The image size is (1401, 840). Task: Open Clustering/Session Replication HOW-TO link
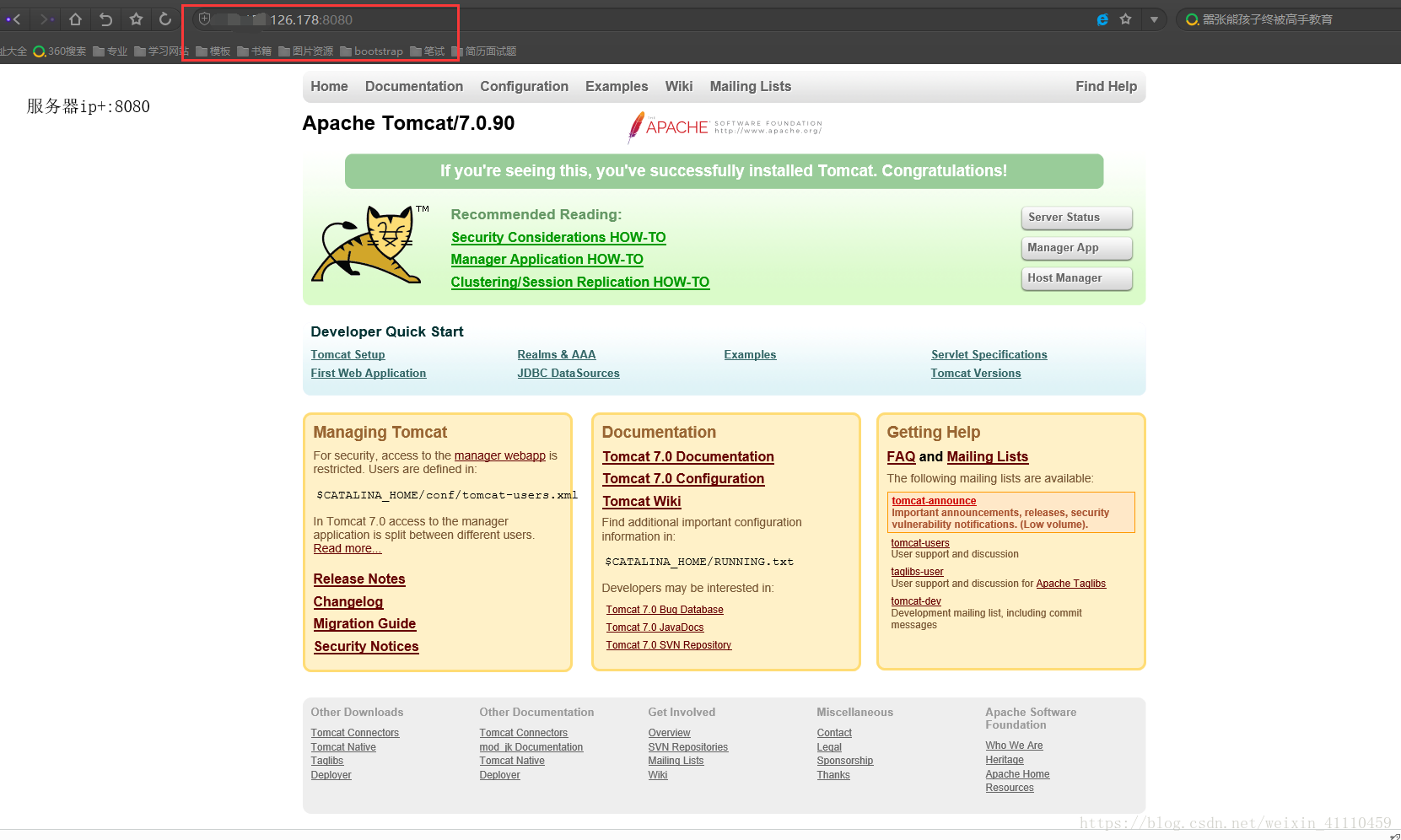[580, 283]
